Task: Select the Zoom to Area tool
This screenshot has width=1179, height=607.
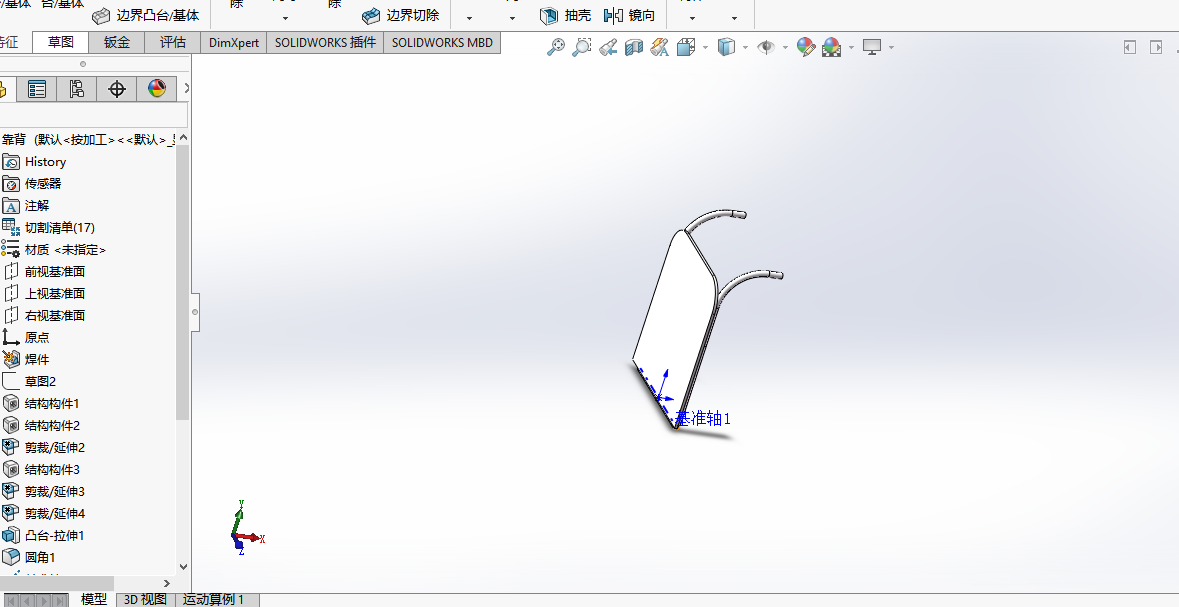Action: point(581,47)
